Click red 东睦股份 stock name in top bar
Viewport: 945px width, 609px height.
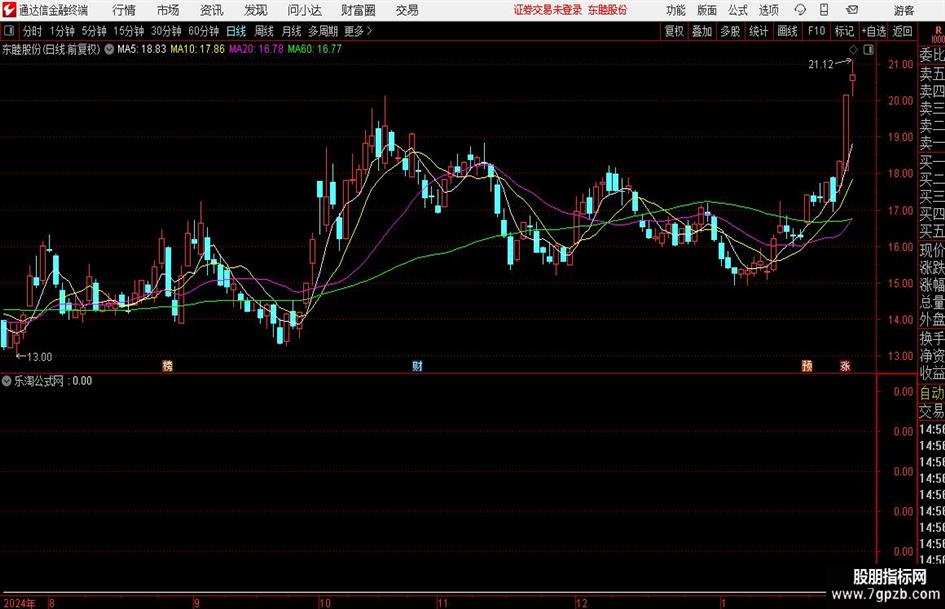(x=608, y=10)
